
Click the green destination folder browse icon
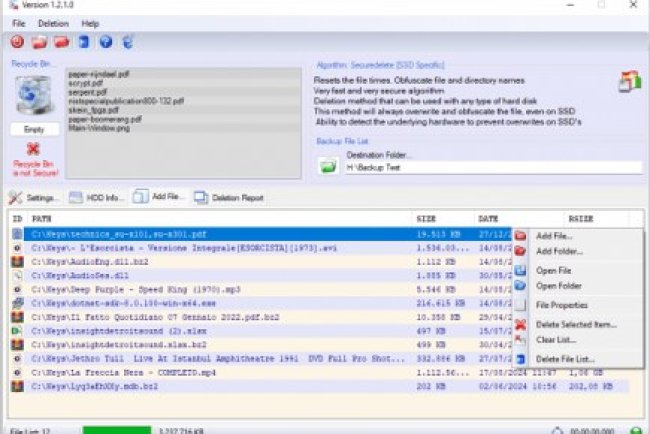[328, 166]
